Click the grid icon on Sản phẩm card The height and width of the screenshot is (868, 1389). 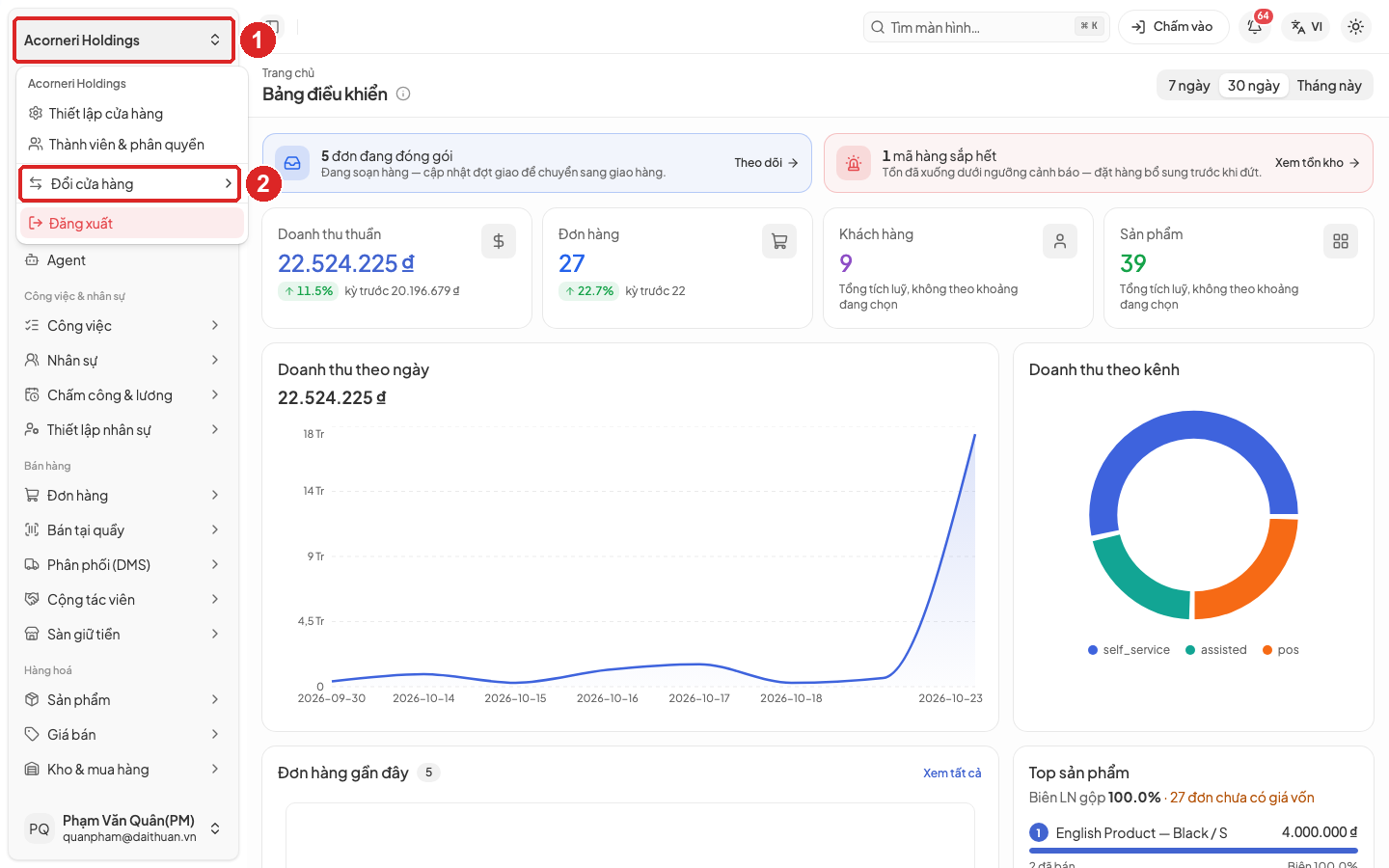point(1341,241)
